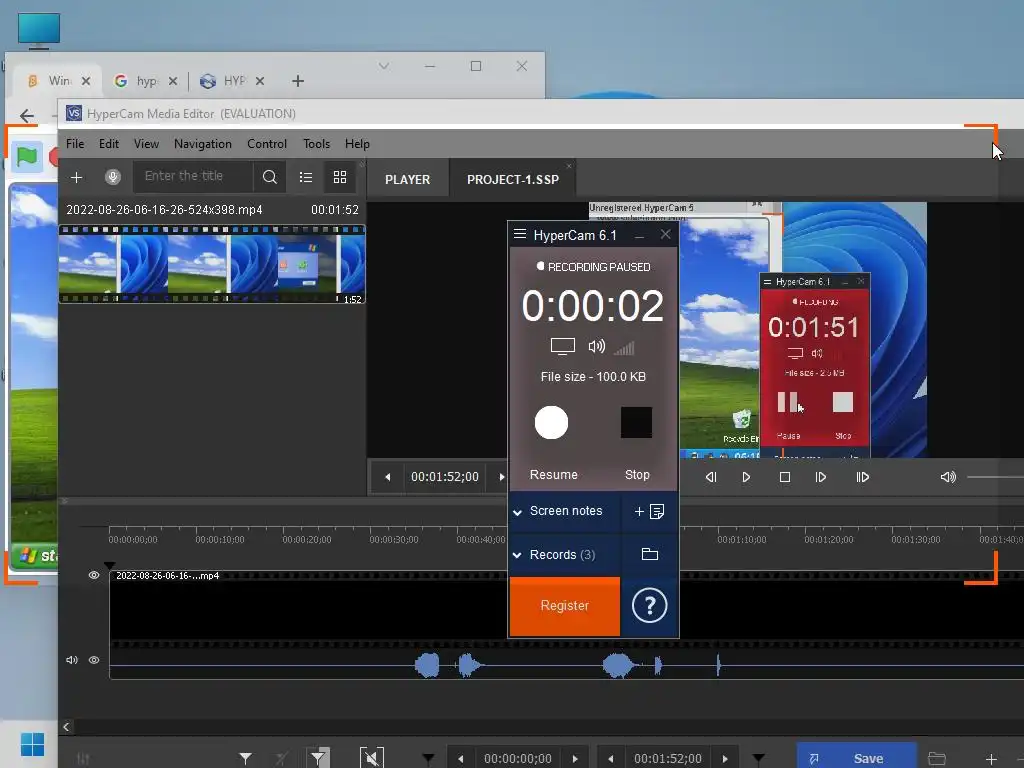Click the microphone voice recording icon
Image resolution: width=1024 pixels, height=768 pixels.
pos(113,177)
